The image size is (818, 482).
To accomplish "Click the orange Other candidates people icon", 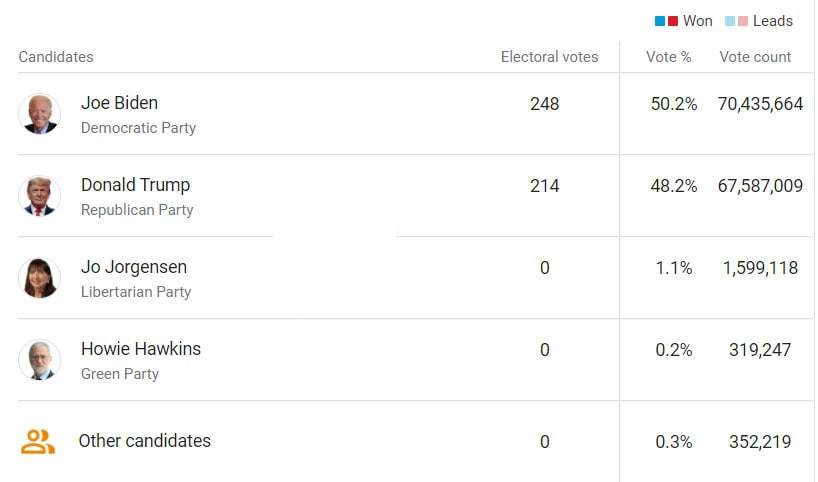I will click(x=38, y=441).
